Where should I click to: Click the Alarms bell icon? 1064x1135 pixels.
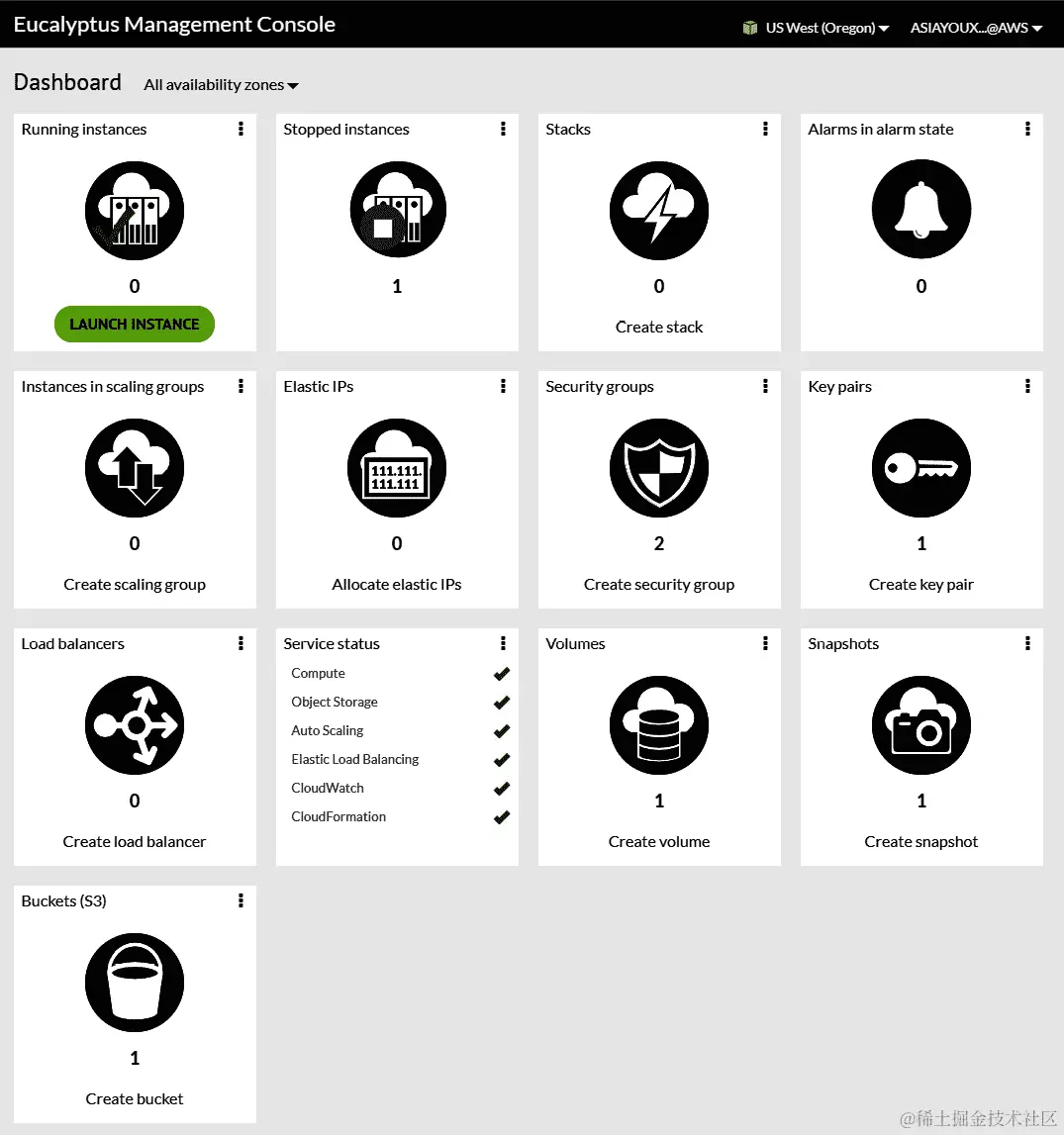(921, 209)
